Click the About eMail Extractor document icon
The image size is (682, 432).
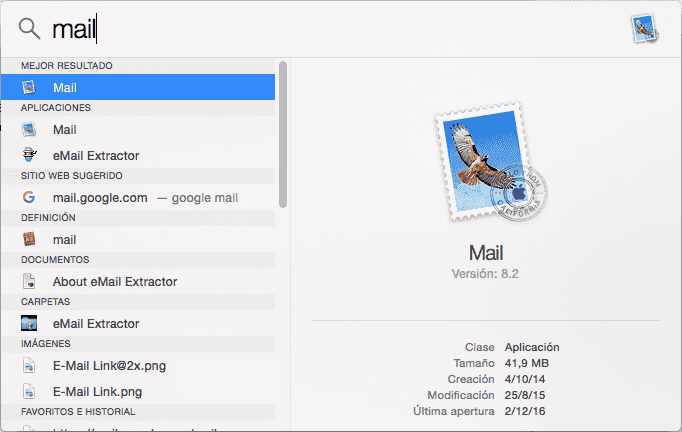click(29, 281)
